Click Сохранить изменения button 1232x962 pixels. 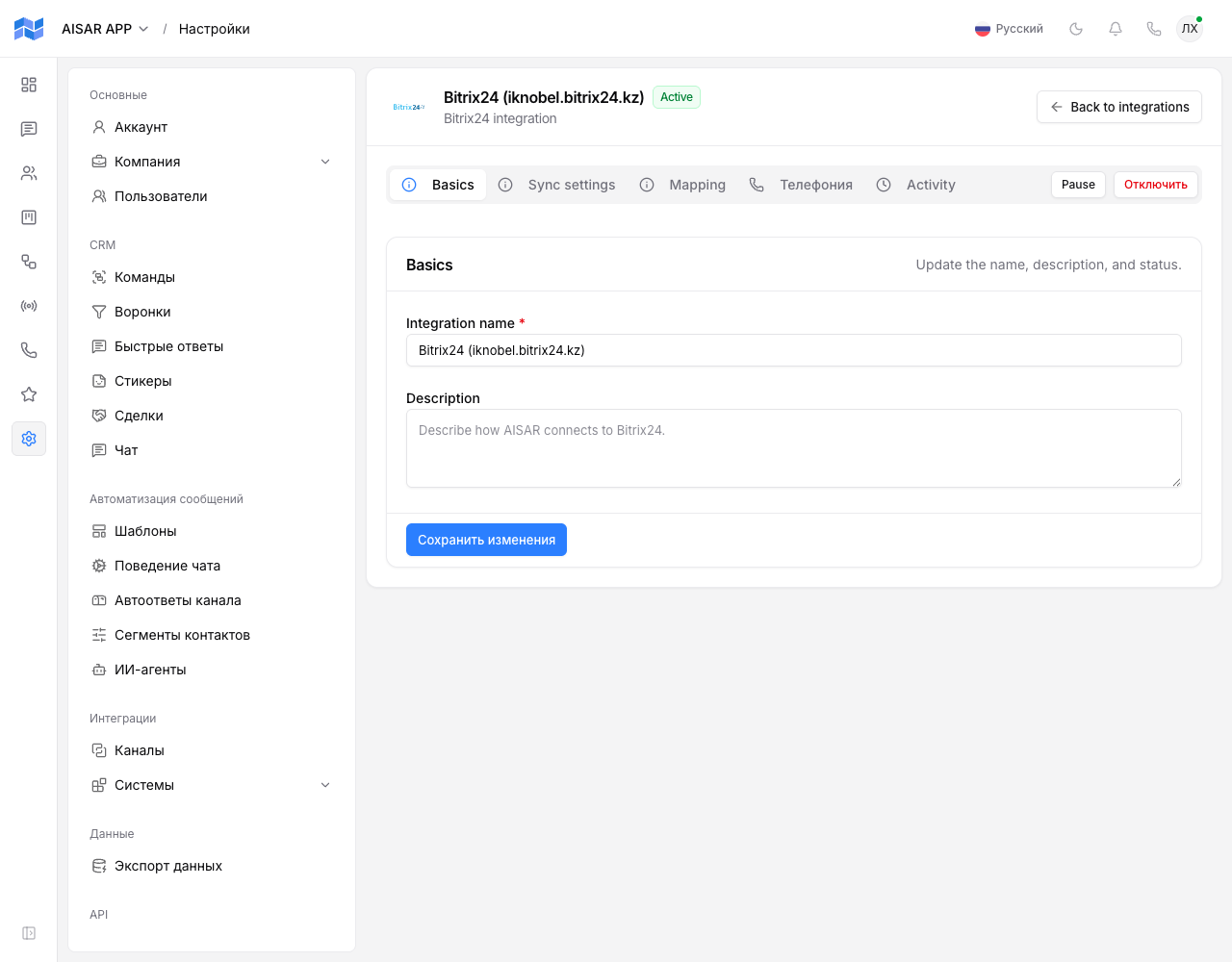point(486,540)
